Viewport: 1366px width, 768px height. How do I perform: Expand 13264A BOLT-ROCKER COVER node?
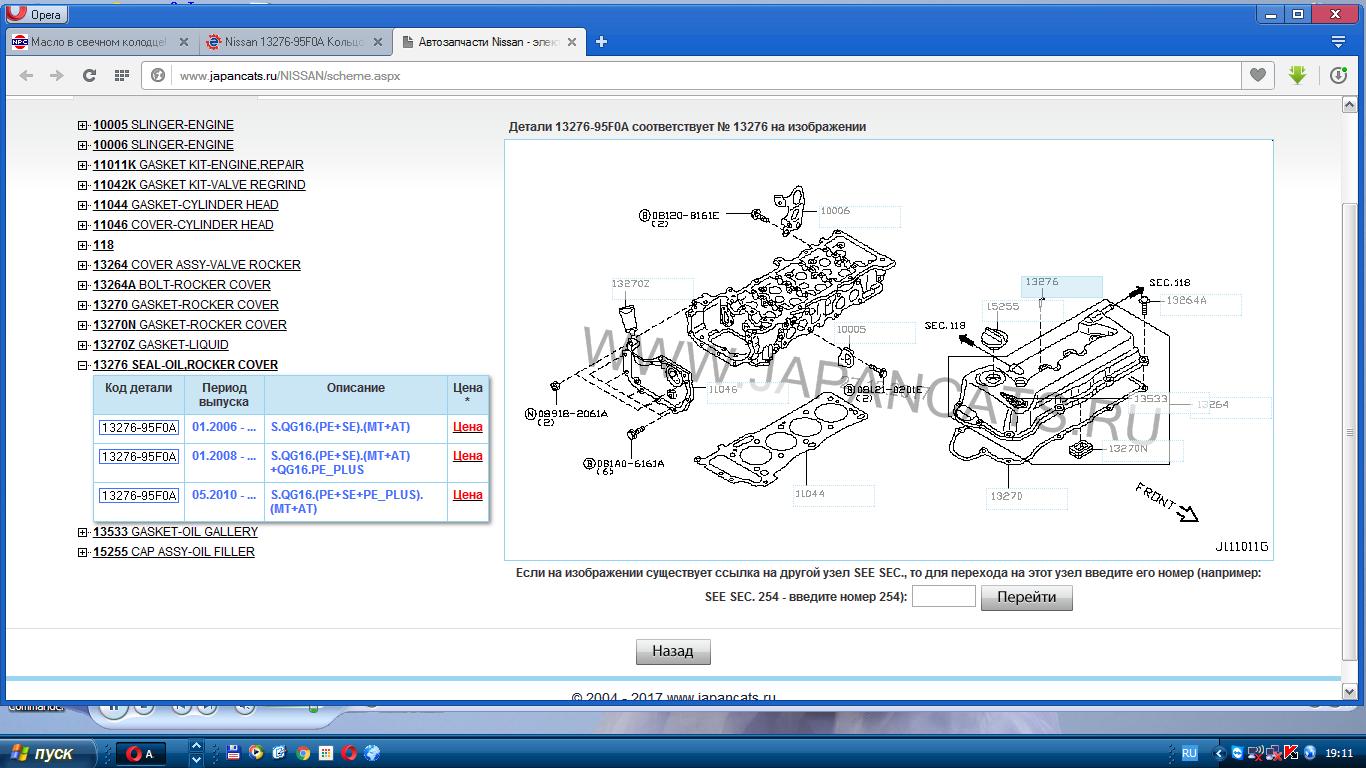pyautogui.click(x=83, y=285)
